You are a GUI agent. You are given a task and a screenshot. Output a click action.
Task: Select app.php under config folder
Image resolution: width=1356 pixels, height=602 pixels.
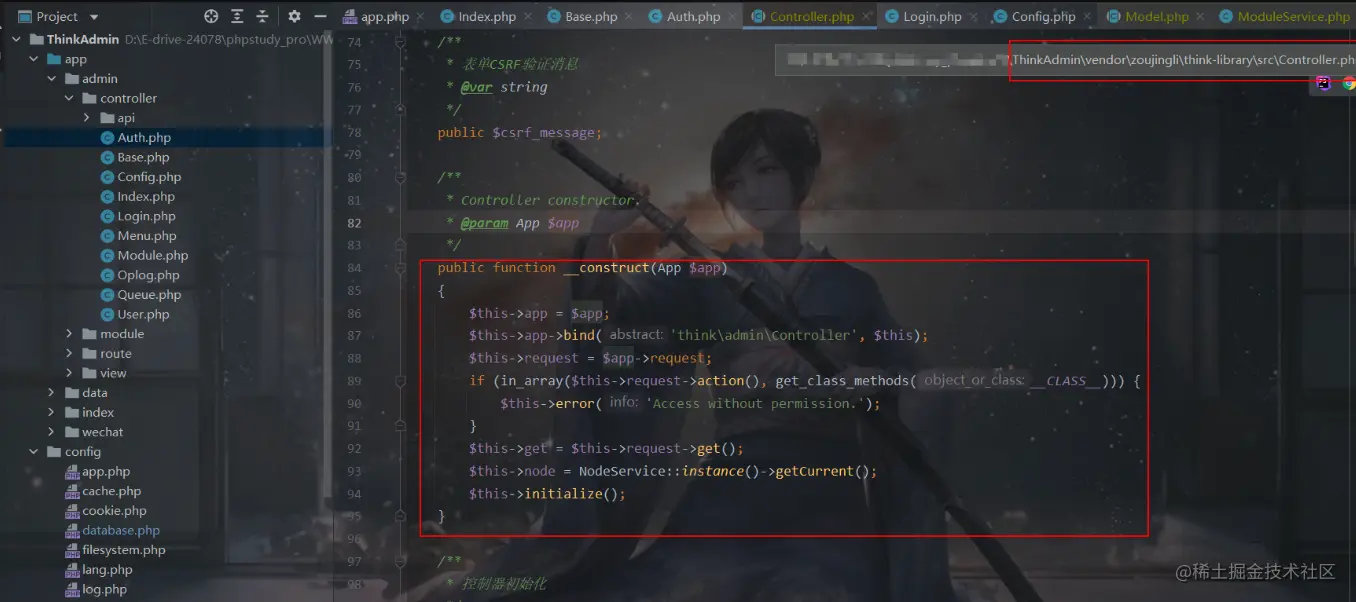click(x=106, y=471)
